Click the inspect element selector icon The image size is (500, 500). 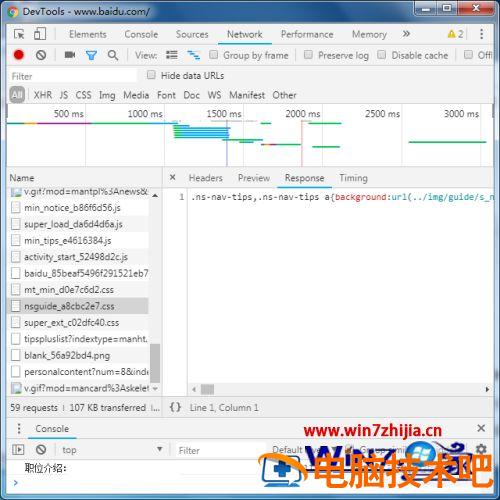pos(19,34)
